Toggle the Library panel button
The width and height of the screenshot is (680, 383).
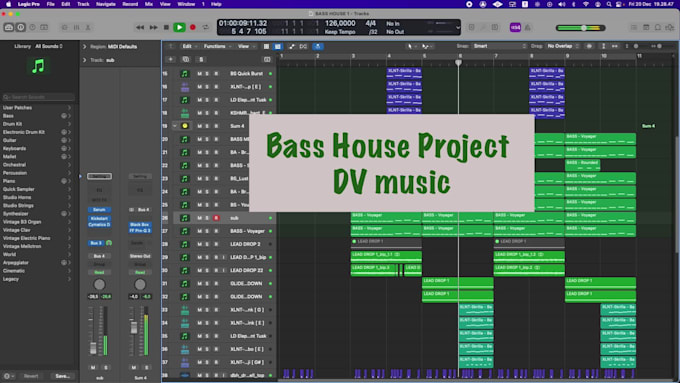(x=9, y=27)
